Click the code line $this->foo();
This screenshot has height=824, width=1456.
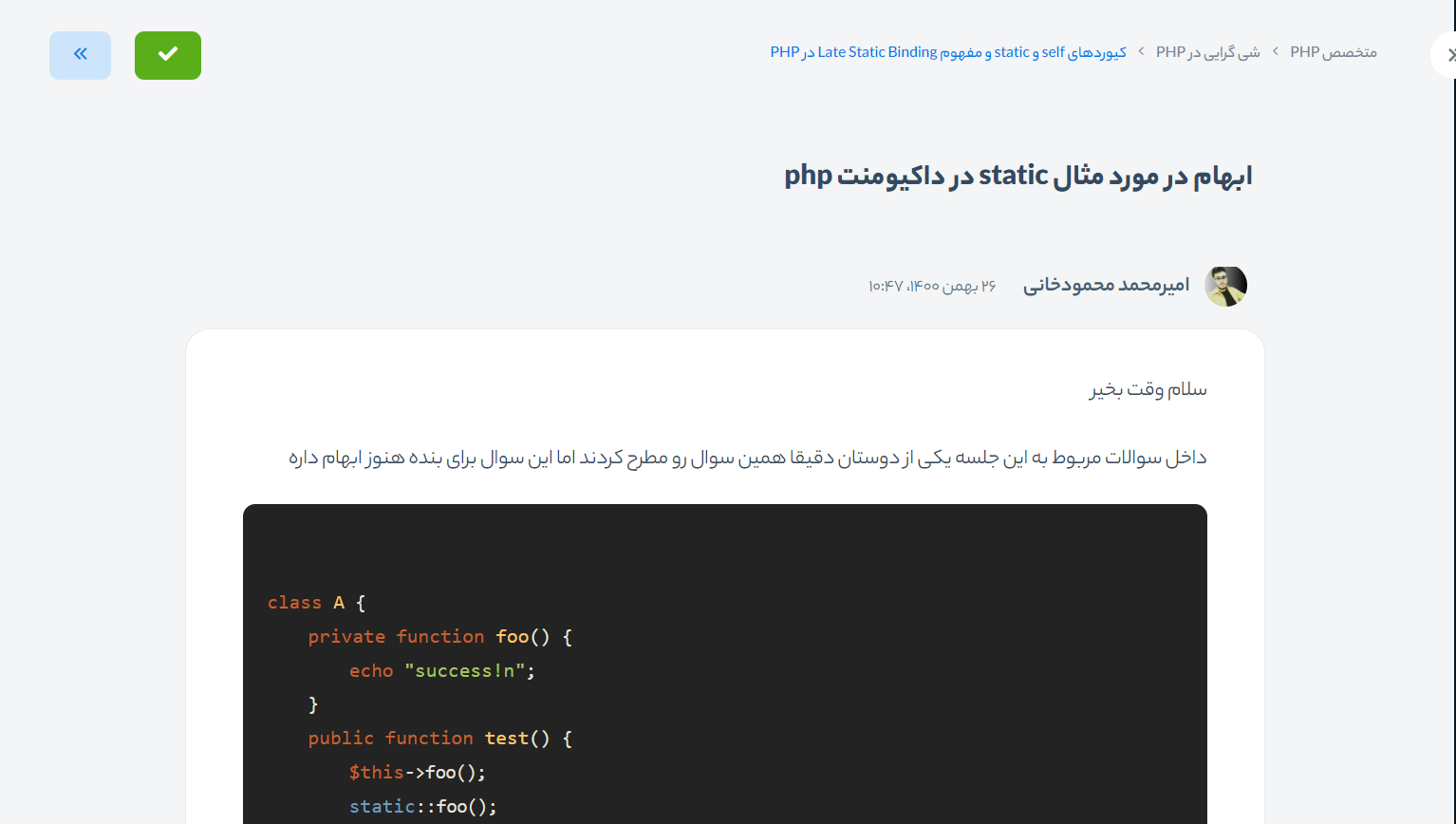pyautogui.click(x=418, y=773)
